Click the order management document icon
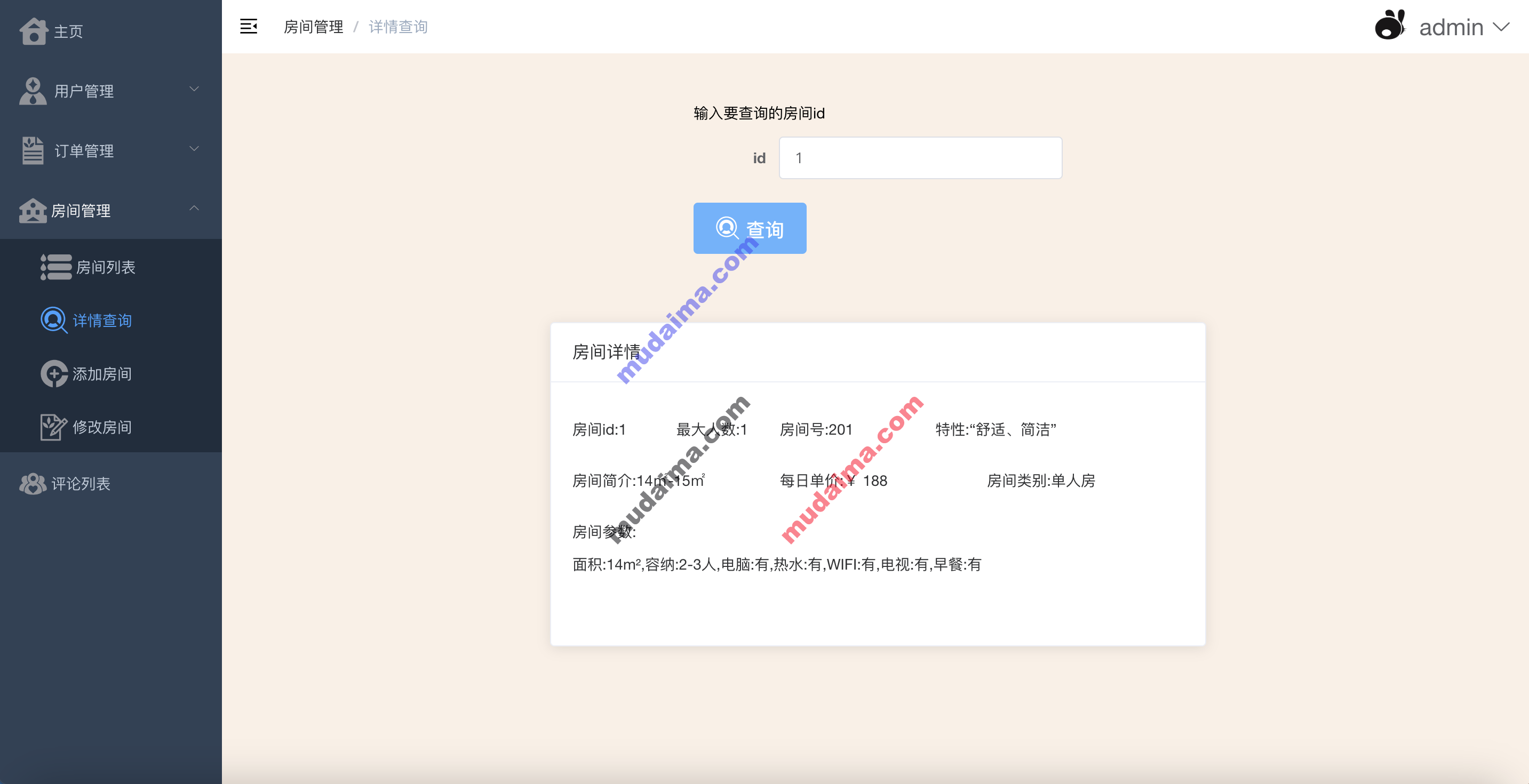 point(33,150)
